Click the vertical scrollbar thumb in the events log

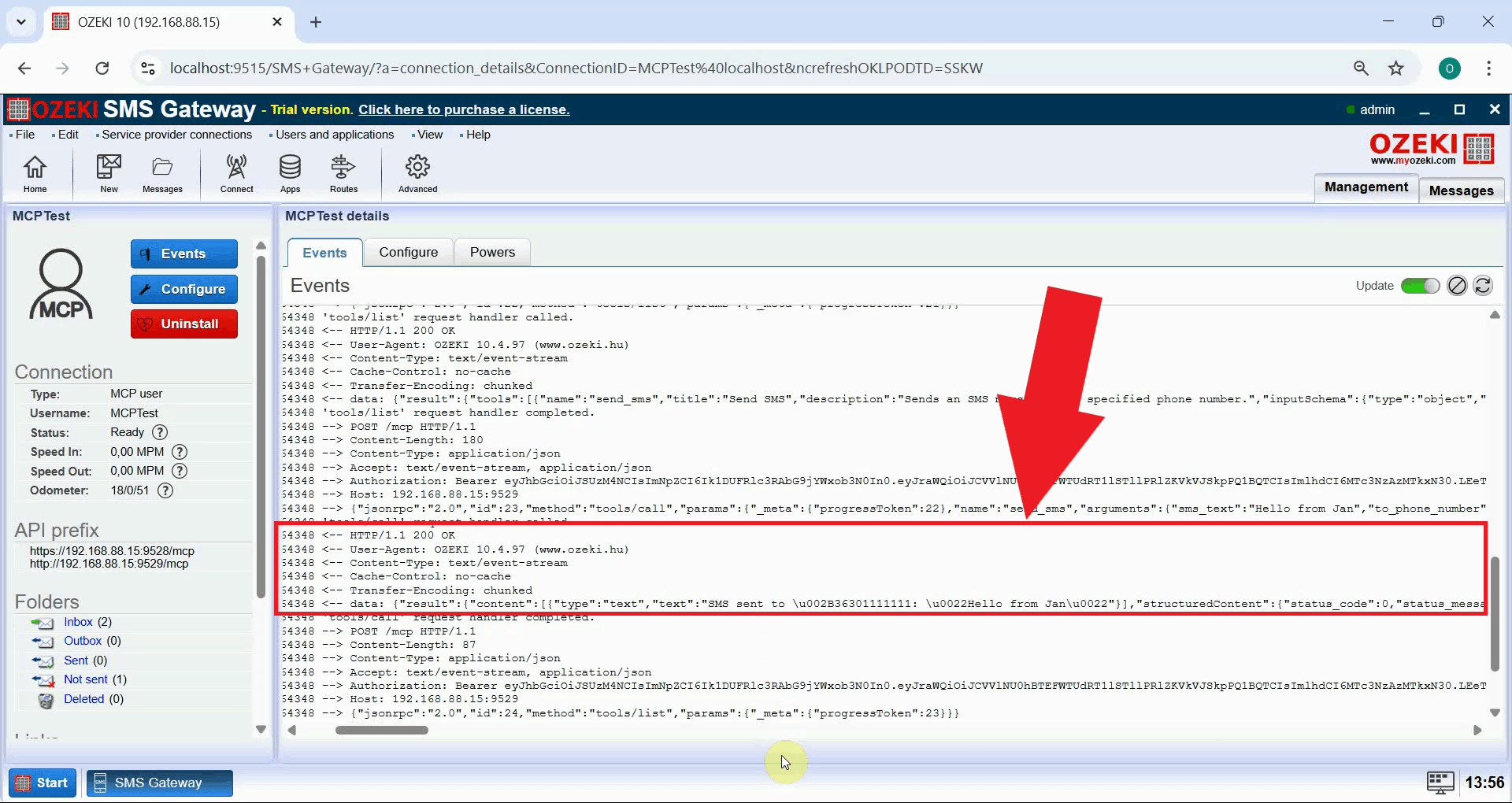tap(1495, 614)
